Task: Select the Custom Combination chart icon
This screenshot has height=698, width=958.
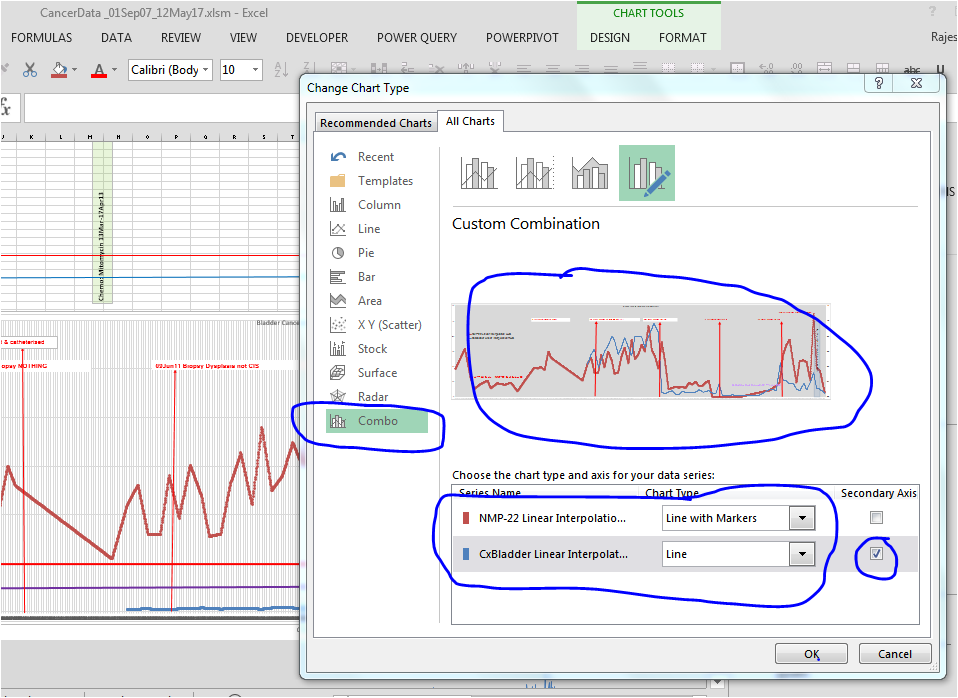Action: click(x=647, y=173)
